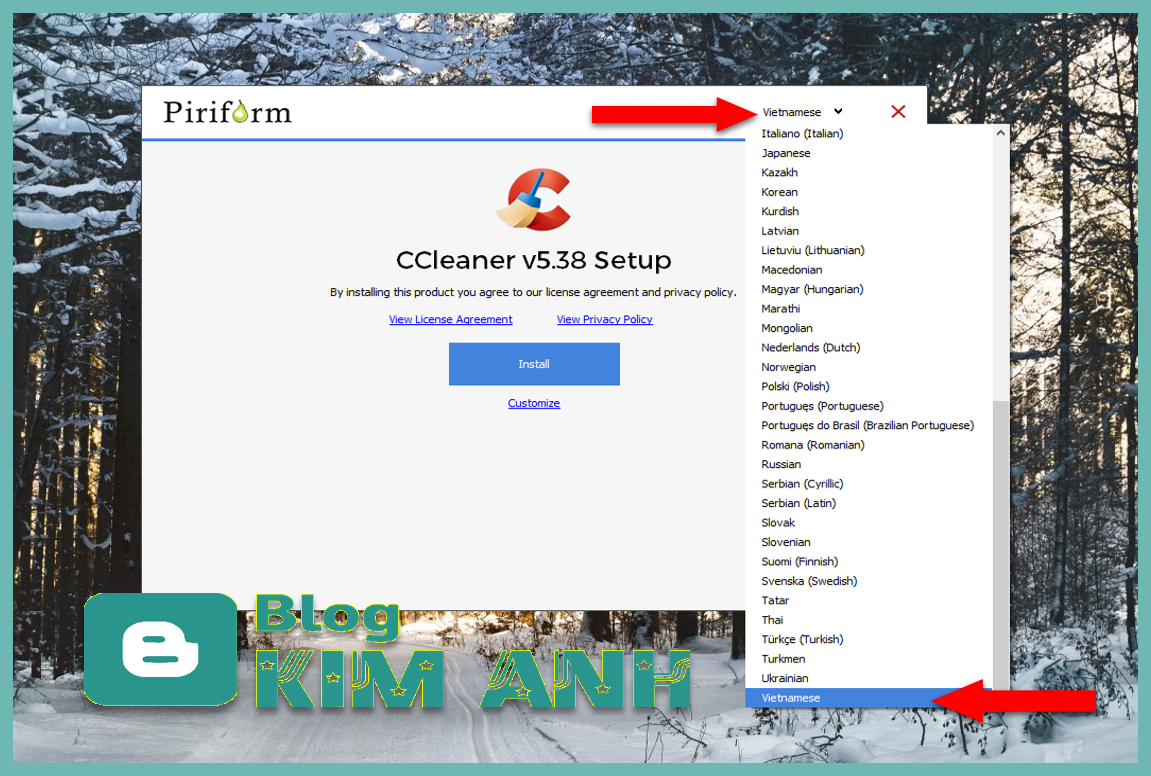
Task: Pick Marathi from language list
Action: (869, 309)
